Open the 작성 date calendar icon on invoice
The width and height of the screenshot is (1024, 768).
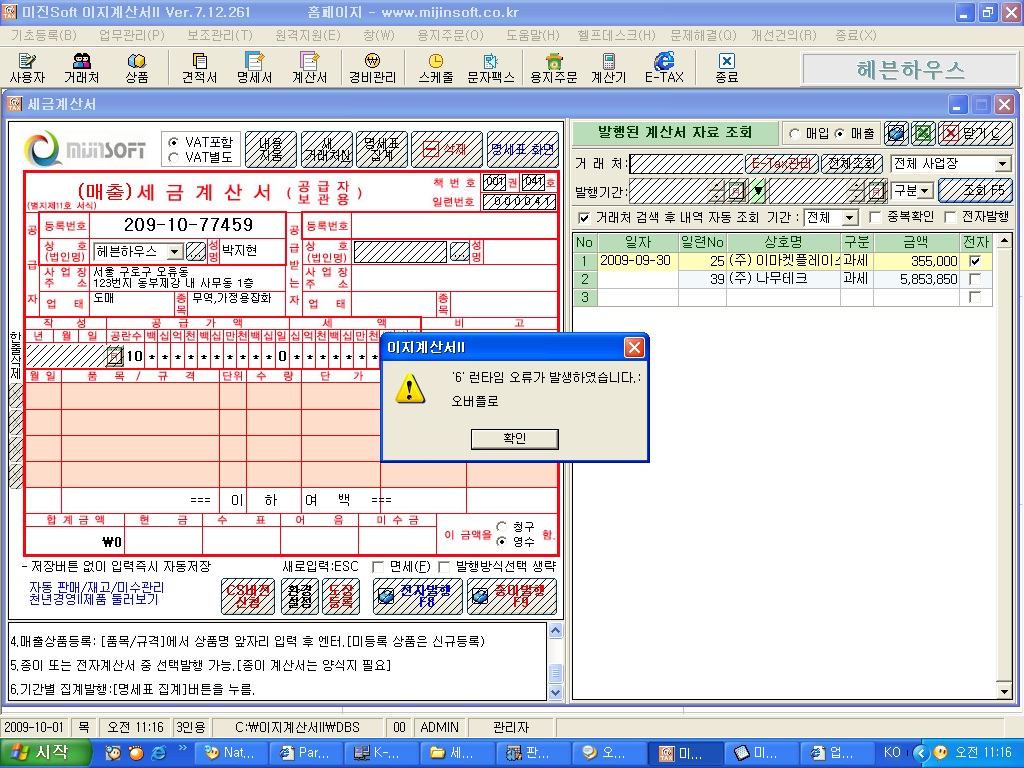[x=114, y=356]
